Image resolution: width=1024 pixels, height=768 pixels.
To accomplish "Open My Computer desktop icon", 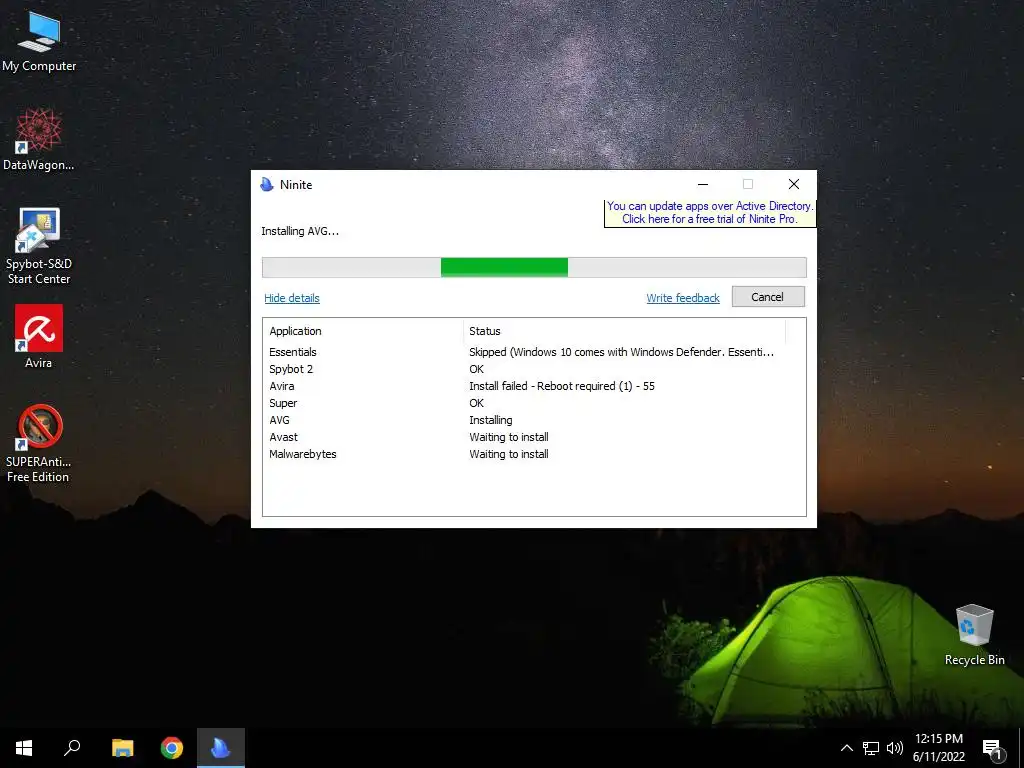I will click(x=39, y=41).
